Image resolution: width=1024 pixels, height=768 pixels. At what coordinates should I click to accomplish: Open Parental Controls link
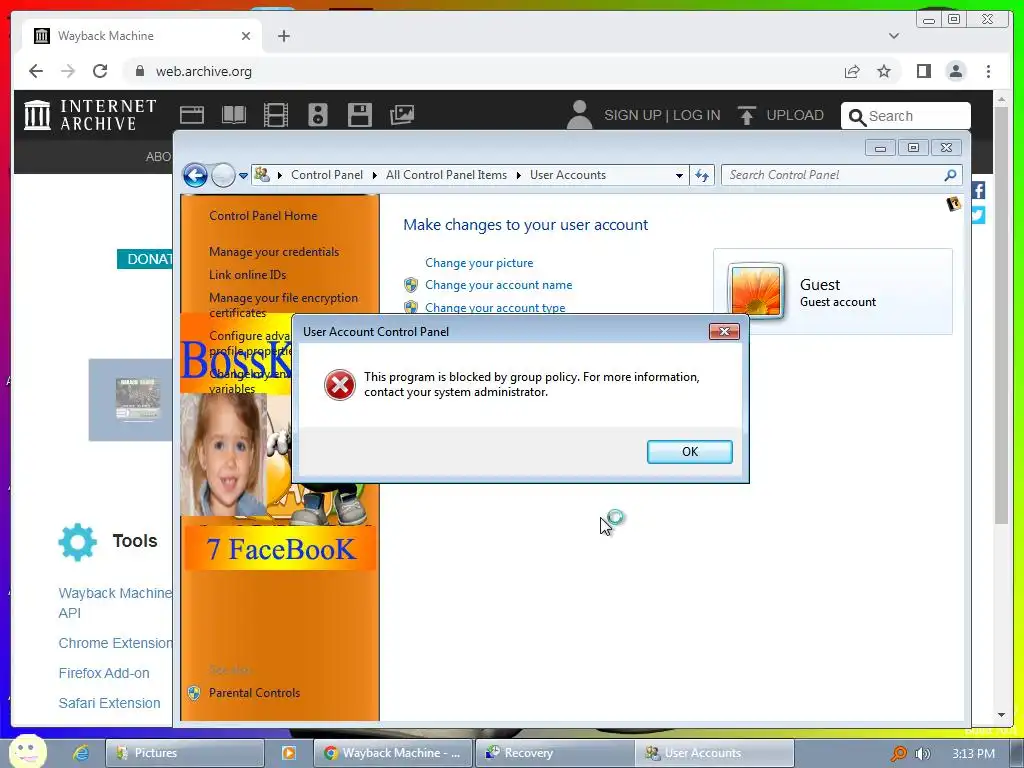point(254,693)
